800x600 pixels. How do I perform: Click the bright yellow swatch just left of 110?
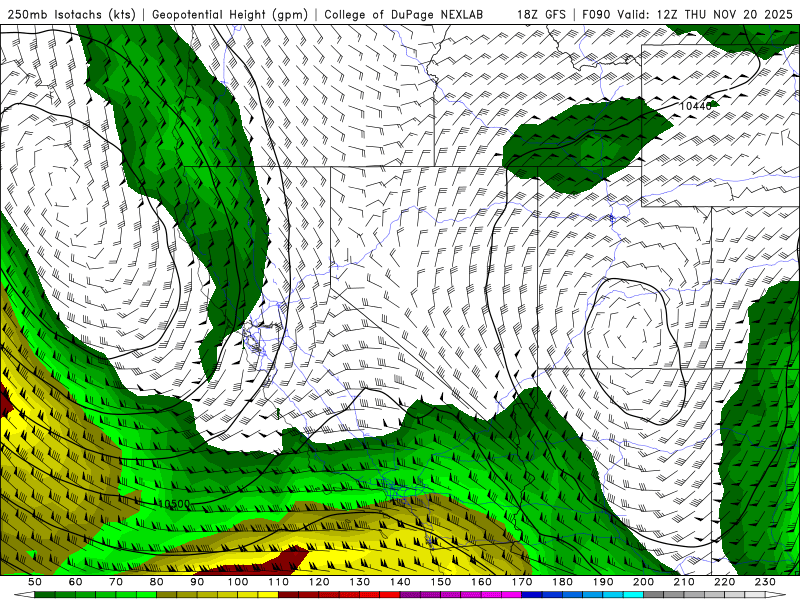[268, 595]
